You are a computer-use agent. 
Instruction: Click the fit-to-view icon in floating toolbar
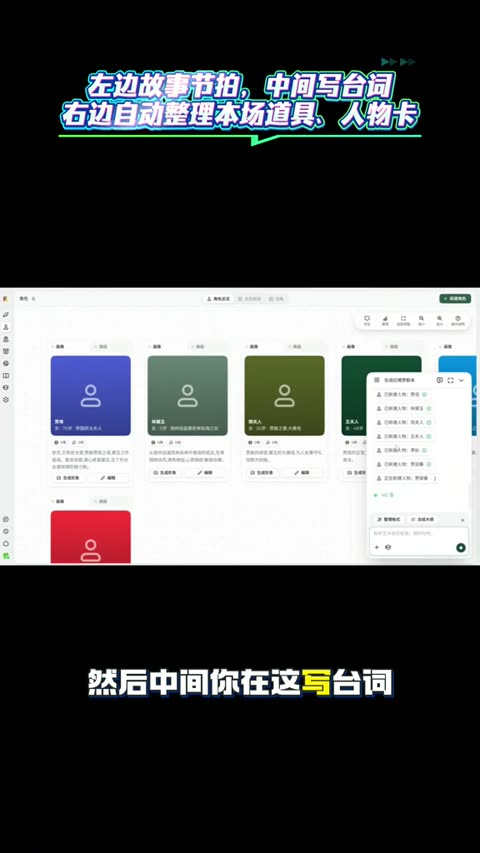point(403,320)
